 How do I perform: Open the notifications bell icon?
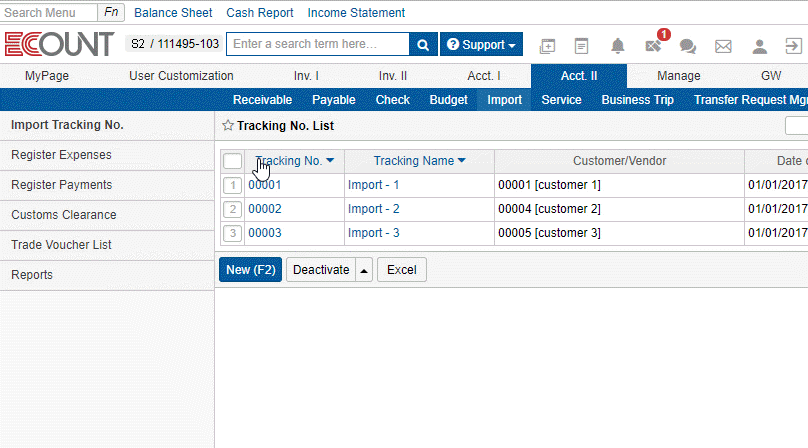[617, 46]
